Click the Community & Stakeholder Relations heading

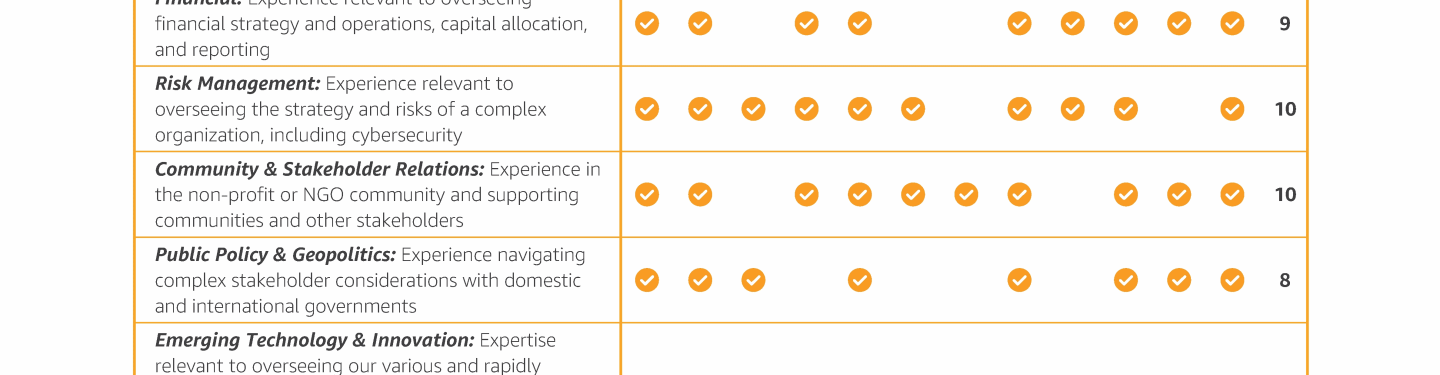pyautogui.click(x=320, y=169)
